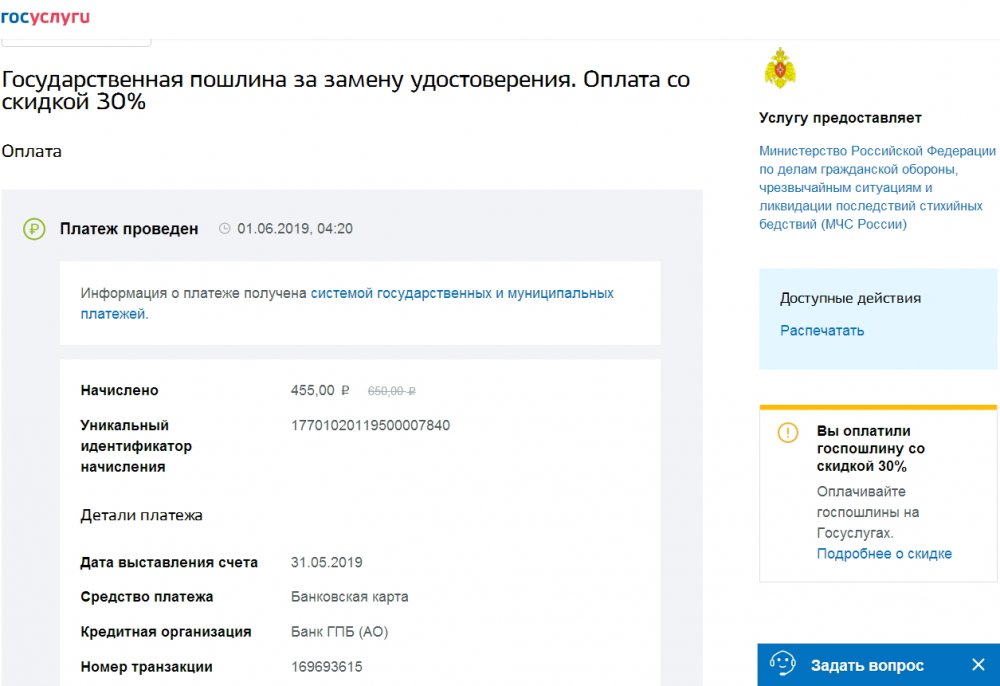Click the МЧС России emblem
Viewport: 1000px width, 686px height.
pyautogui.click(x=780, y=69)
